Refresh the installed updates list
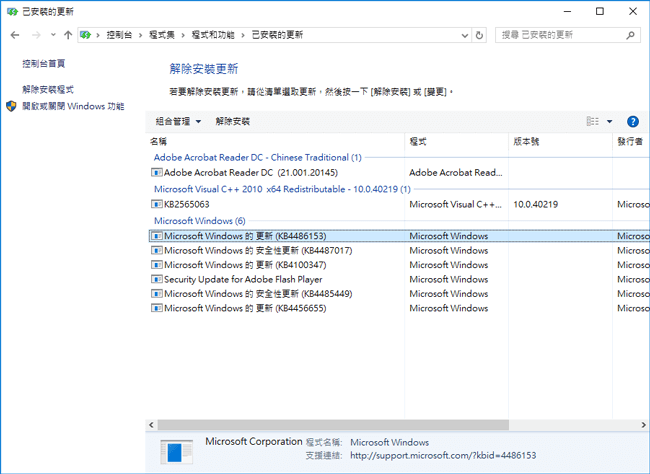This screenshot has height=474, width=650. pyautogui.click(x=479, y=35)
